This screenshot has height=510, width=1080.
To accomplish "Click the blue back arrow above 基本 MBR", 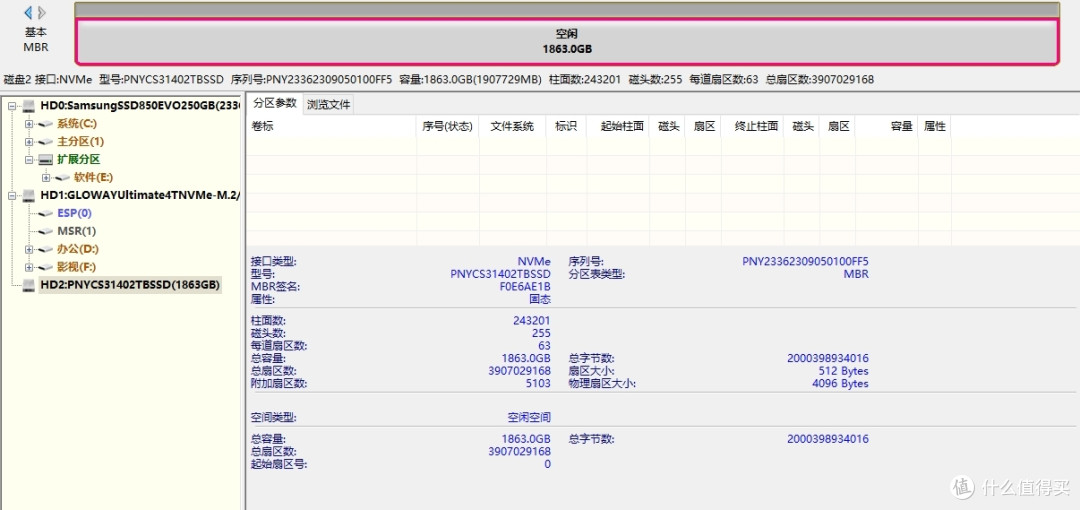I will click(28, 12).
